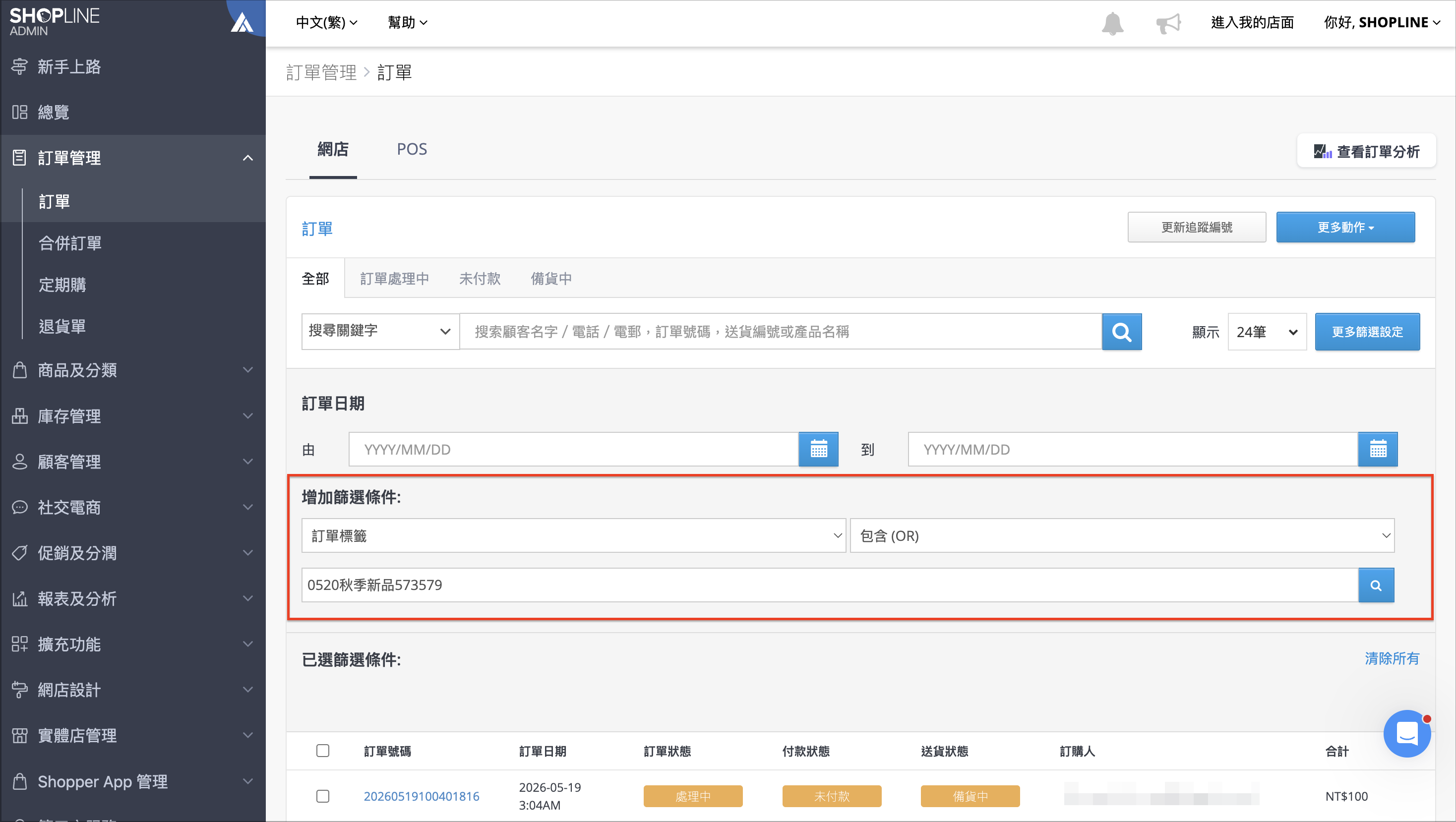Image resolution: width=1456 pixels, height=822 pixels.
Task: Click the order tag filter search button
Action: pyautogui.click(x=1376, y=585)
